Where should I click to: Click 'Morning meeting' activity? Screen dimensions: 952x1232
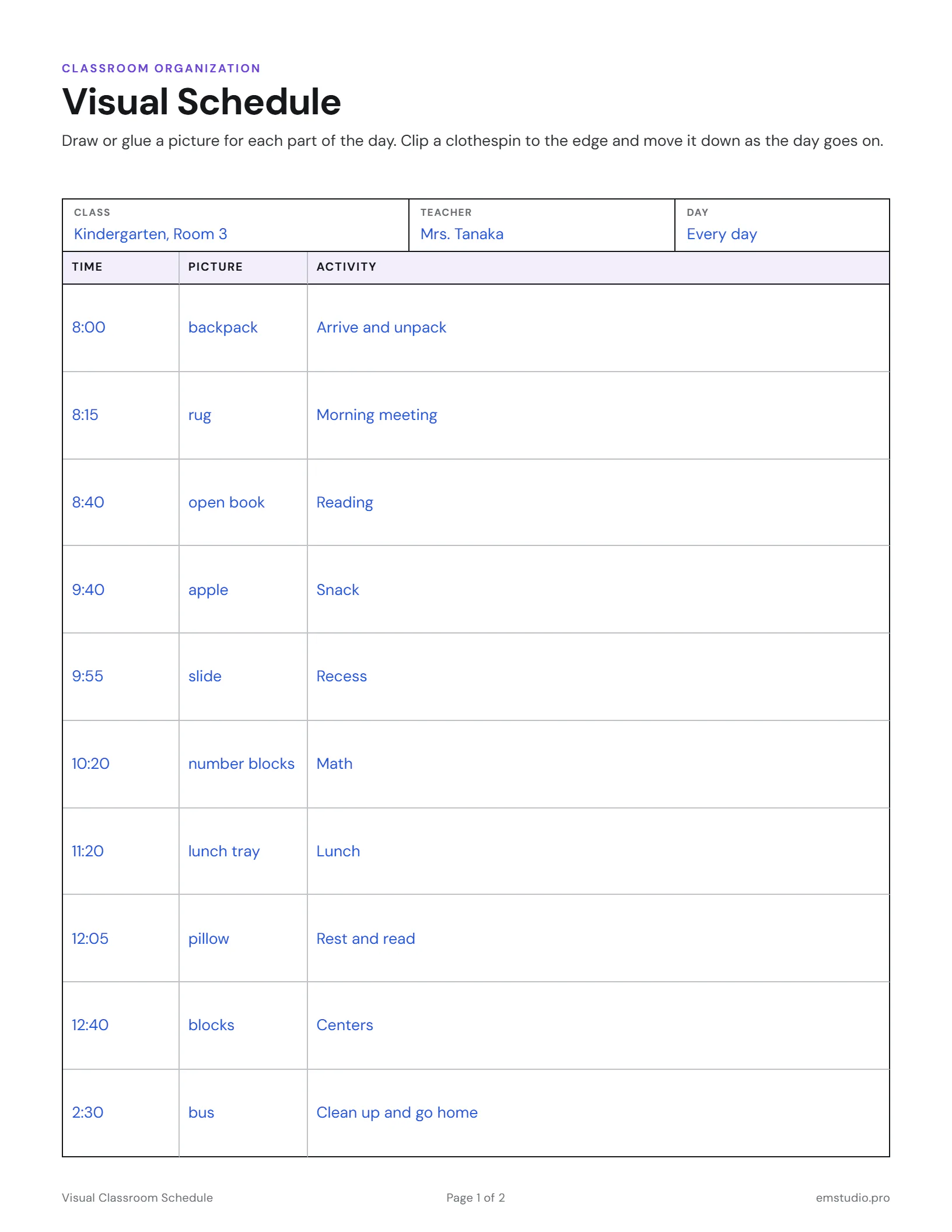pyautogui.click(x=598, y=415)
